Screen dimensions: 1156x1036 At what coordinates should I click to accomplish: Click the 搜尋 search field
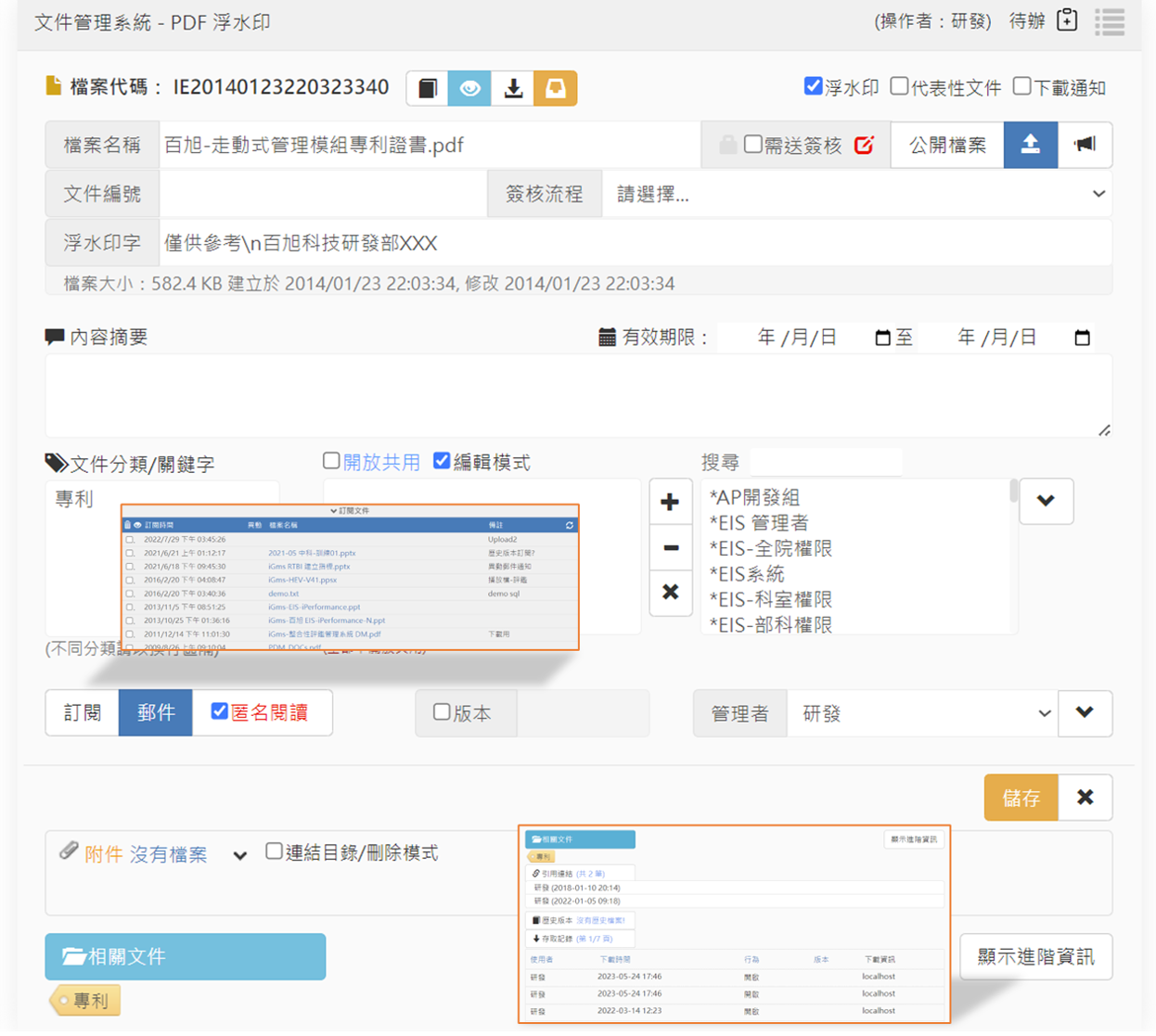tap(826, 461)
